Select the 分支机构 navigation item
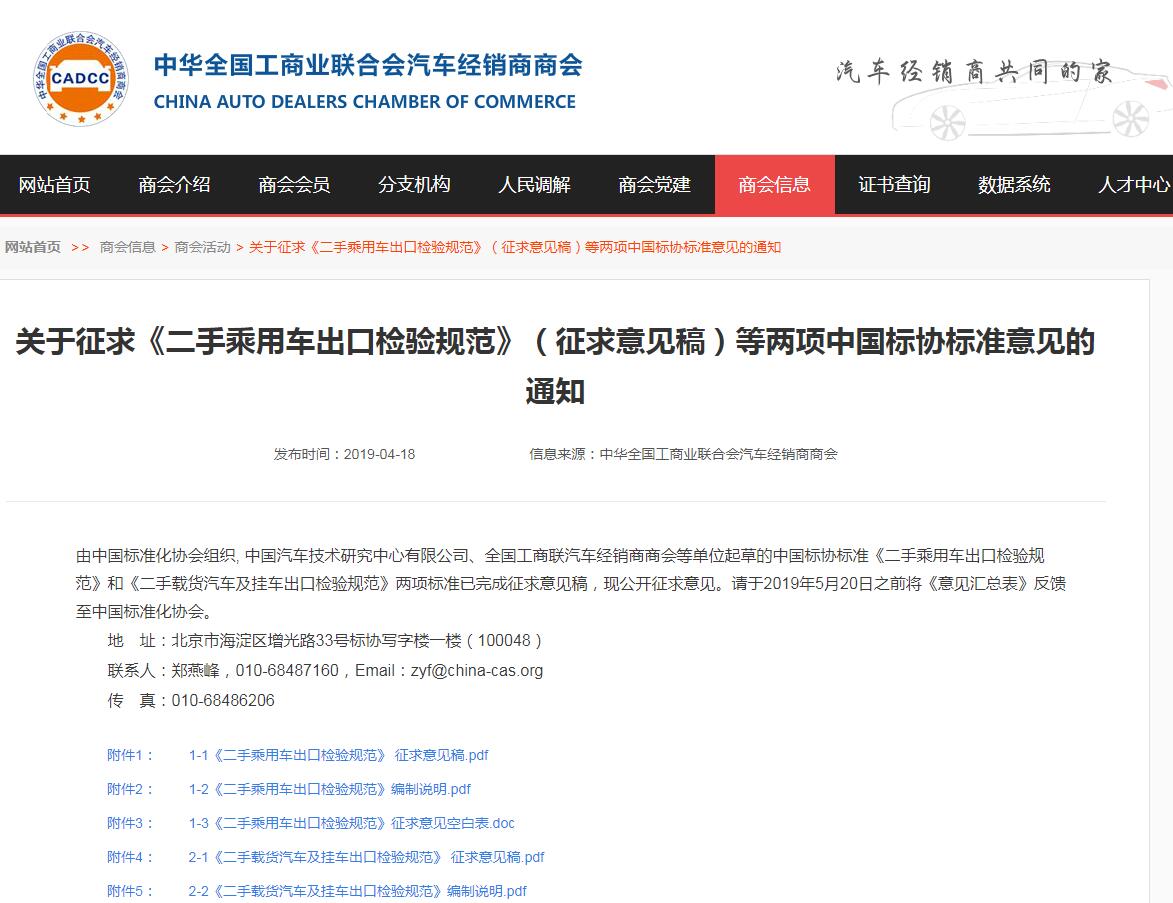The height and width of the screenshot is (903, 1173). (x=414, y=185)
